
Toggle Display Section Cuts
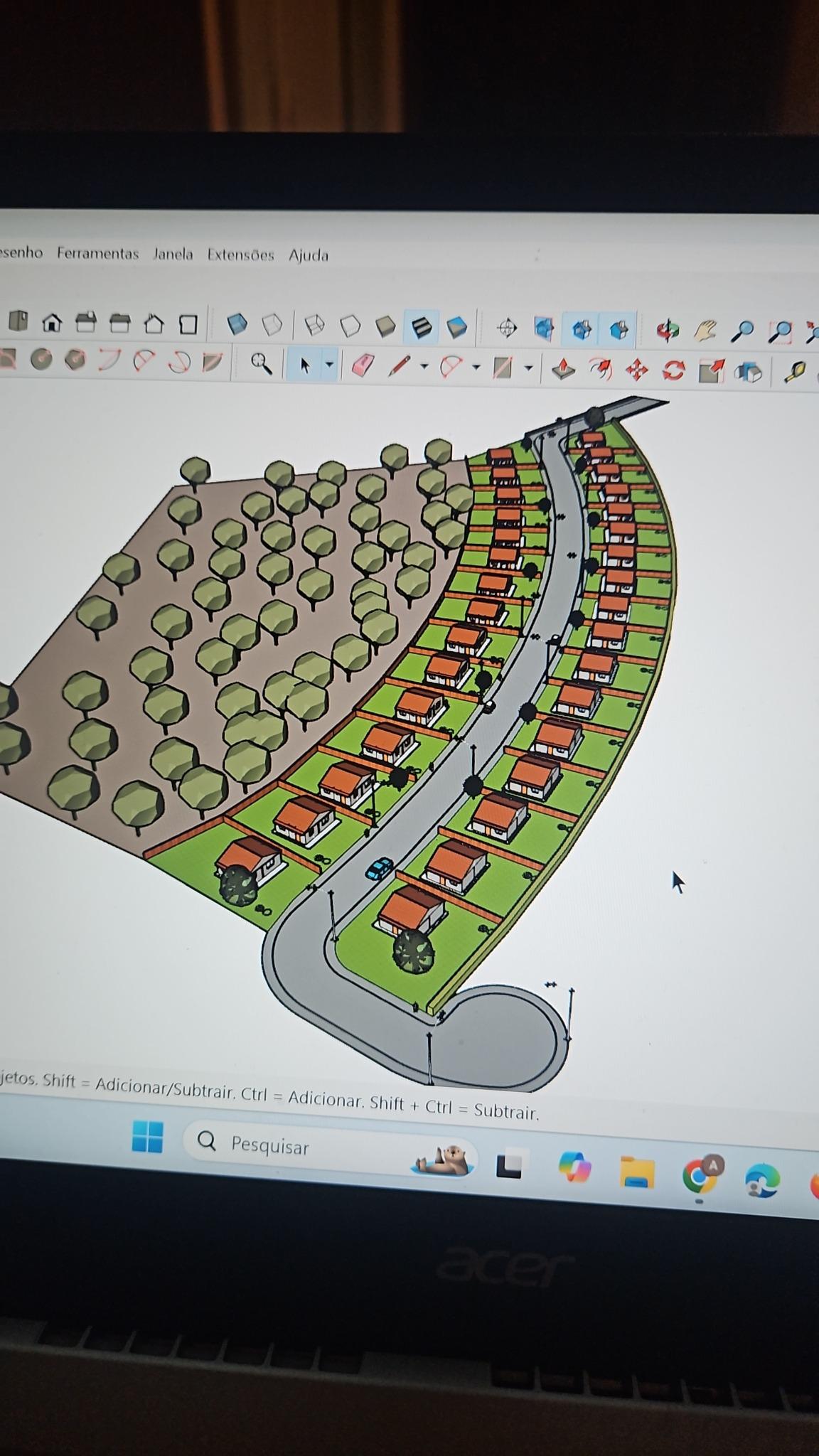click(582, 330)
